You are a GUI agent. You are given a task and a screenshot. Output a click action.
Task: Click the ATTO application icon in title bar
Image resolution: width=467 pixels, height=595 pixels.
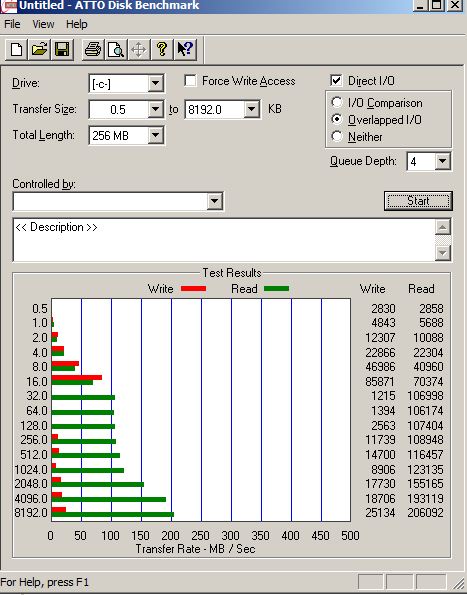pos(8,6)
